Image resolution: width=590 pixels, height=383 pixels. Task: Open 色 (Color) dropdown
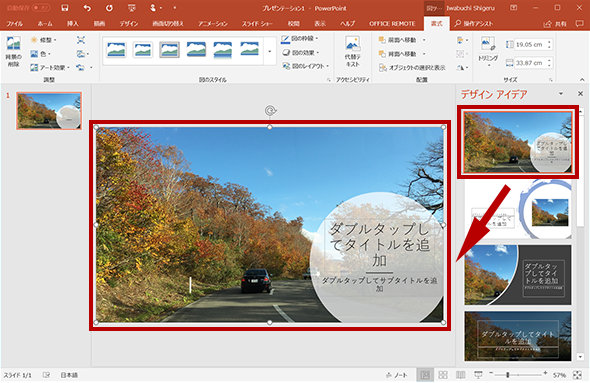(40, 54)
